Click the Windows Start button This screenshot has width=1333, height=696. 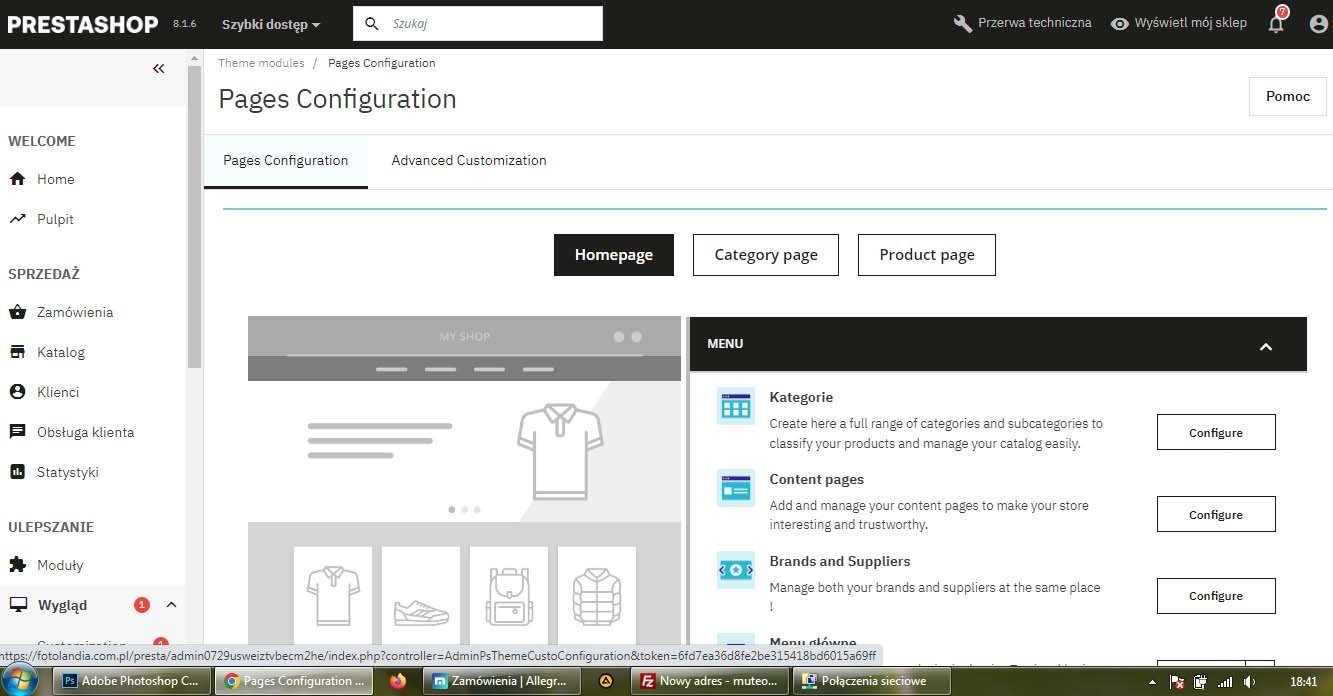[x=19, y=681]
